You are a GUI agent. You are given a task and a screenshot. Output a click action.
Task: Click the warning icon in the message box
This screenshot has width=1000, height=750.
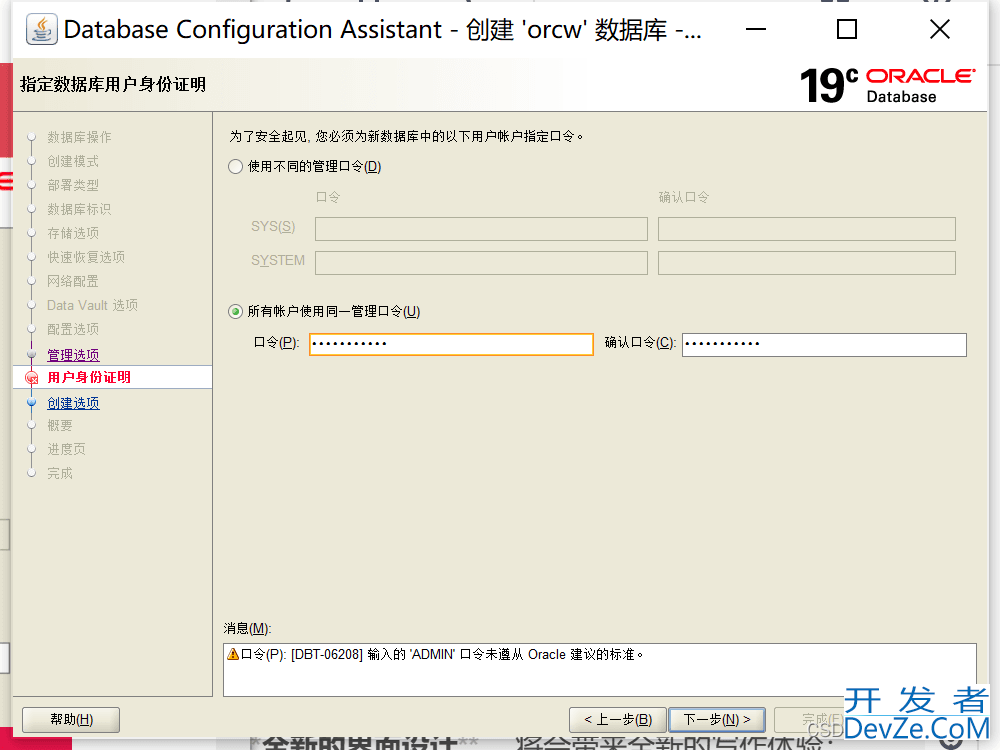(x=233, y=654)
